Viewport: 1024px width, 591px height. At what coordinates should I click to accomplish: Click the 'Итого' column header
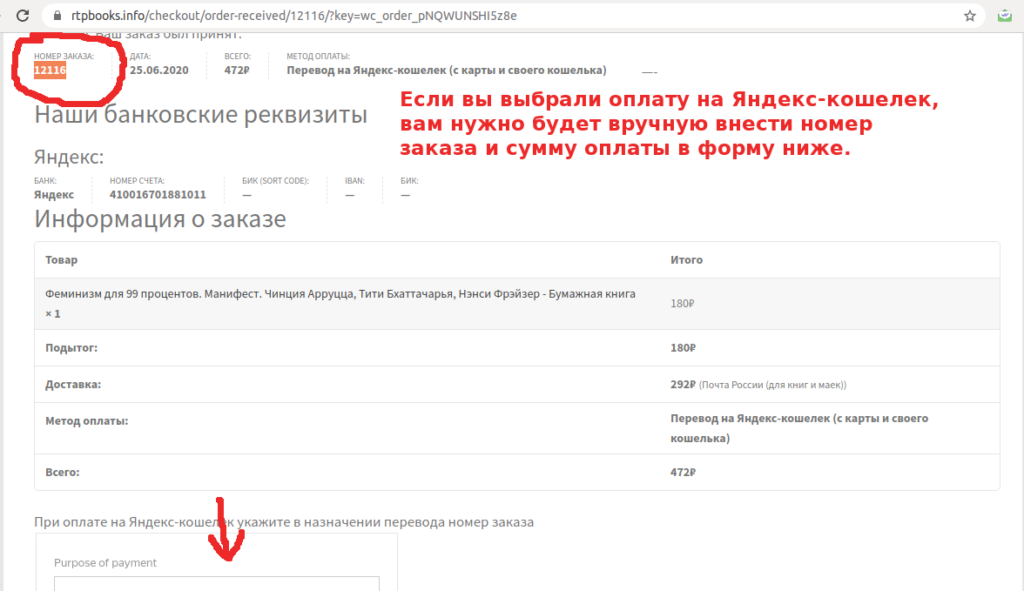tap(686, 260)
